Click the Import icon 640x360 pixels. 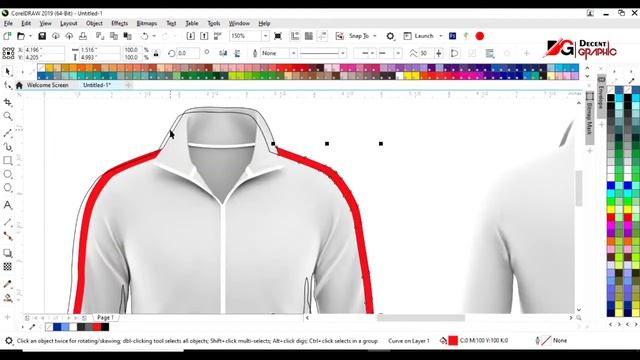click(x=190, y=36)
